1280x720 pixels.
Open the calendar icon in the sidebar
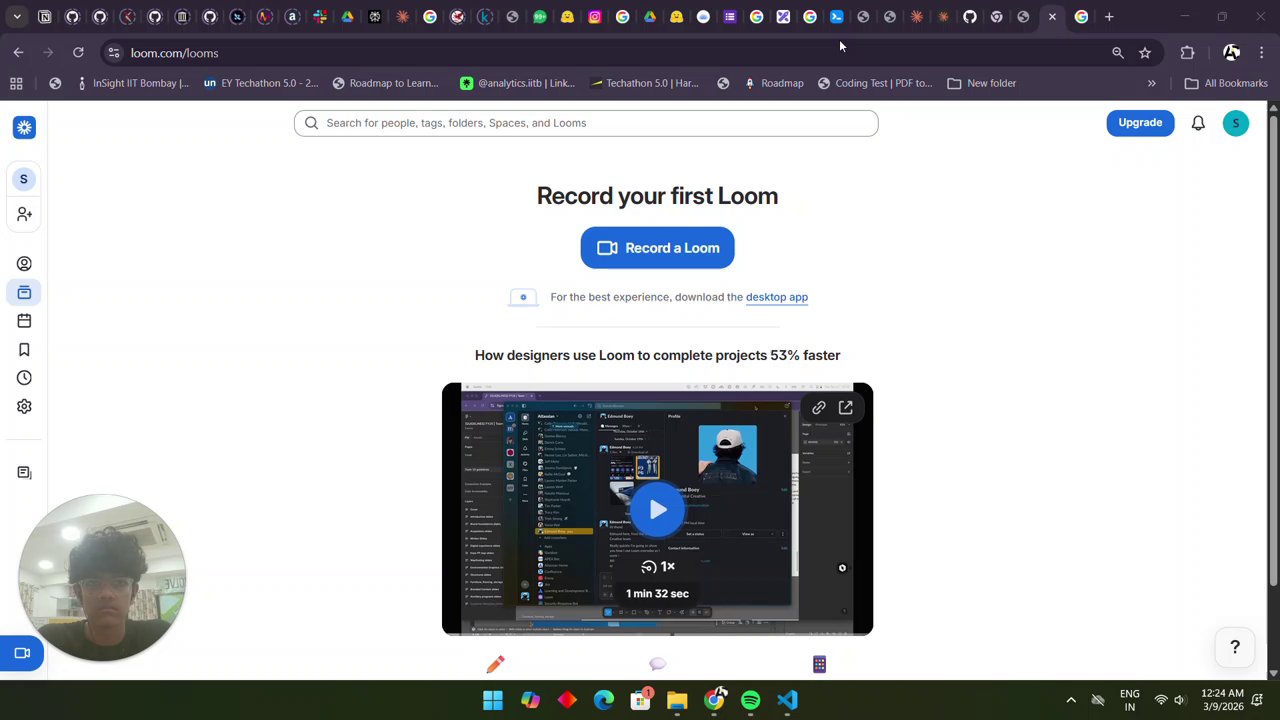24,321
